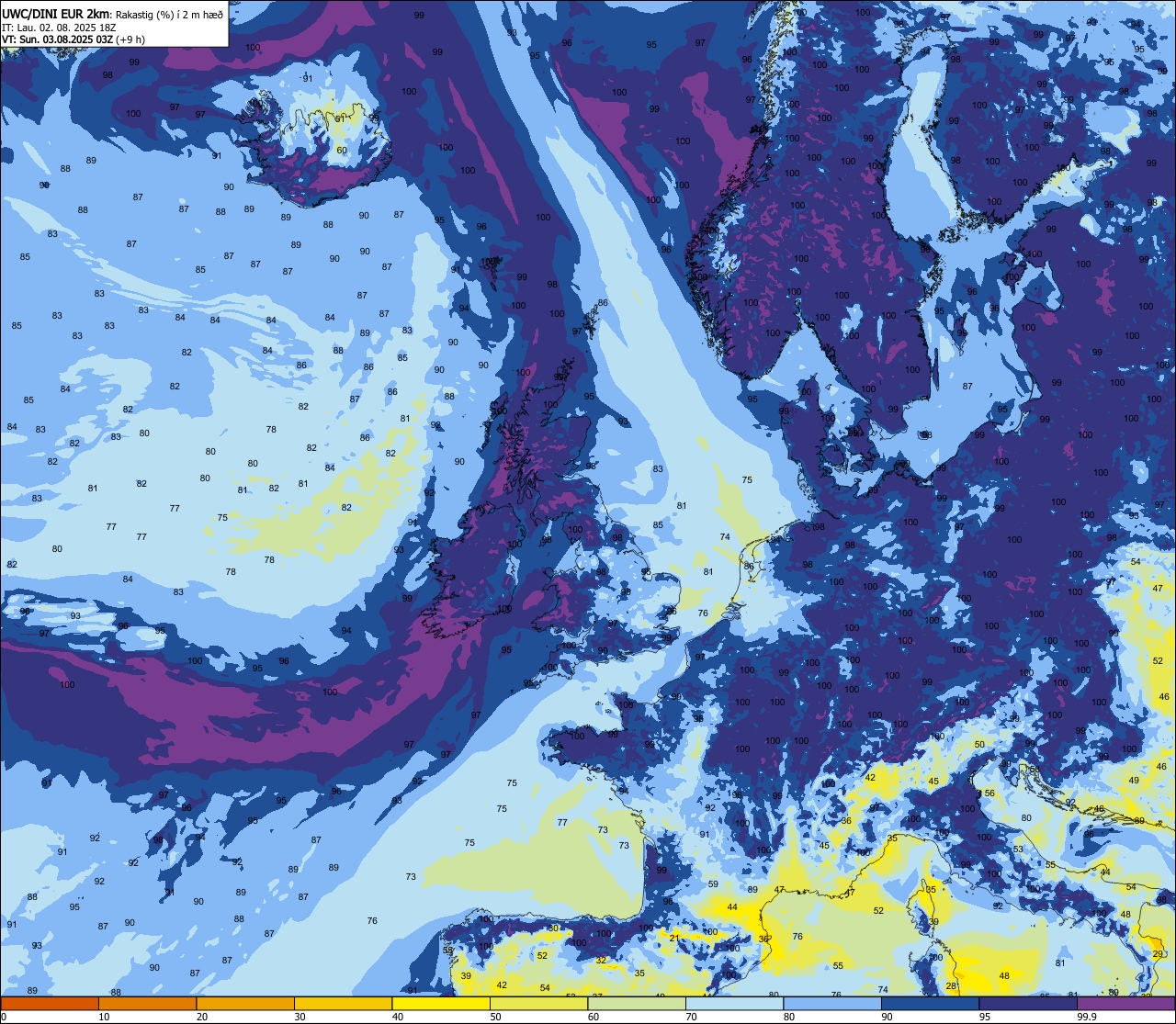This screenshot has height=1024, width=1176.
Task: Select the 30–40 legend color segment
Action: tap(343, 1003)
